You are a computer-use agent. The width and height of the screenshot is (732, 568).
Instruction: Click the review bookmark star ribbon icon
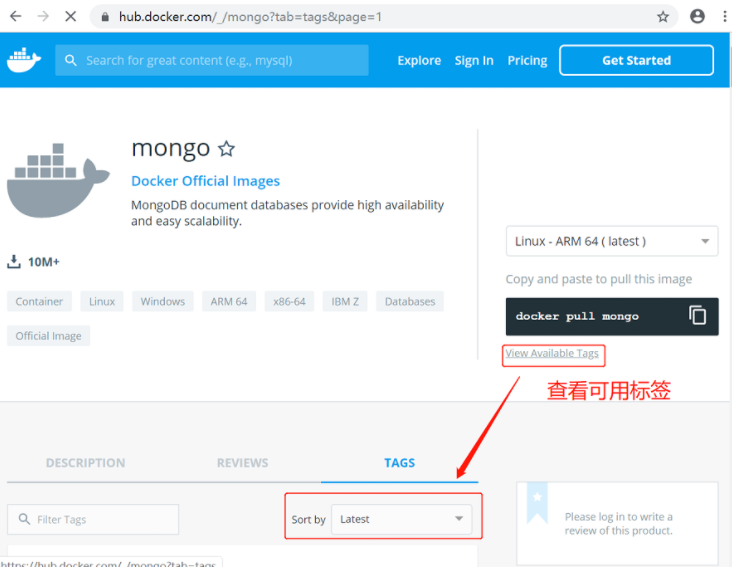pos(537,502)
